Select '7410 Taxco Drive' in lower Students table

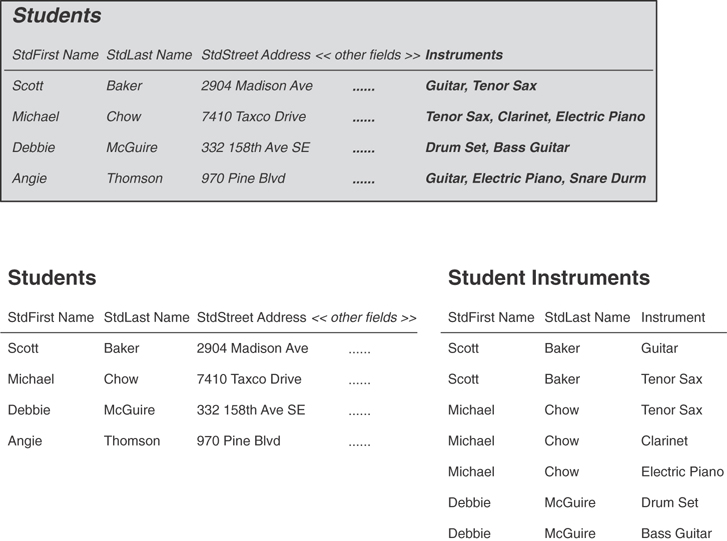pos(249,380)
